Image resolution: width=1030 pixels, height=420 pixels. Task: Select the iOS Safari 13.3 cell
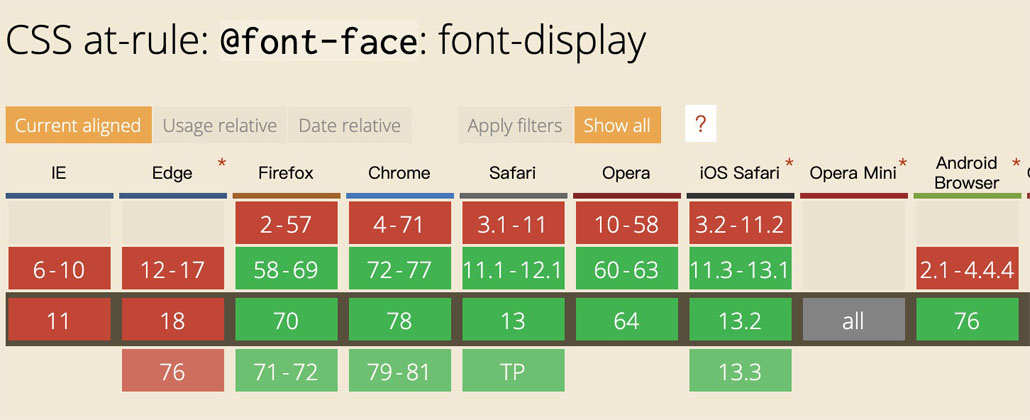pyautogui.click(x=740, y=371)
